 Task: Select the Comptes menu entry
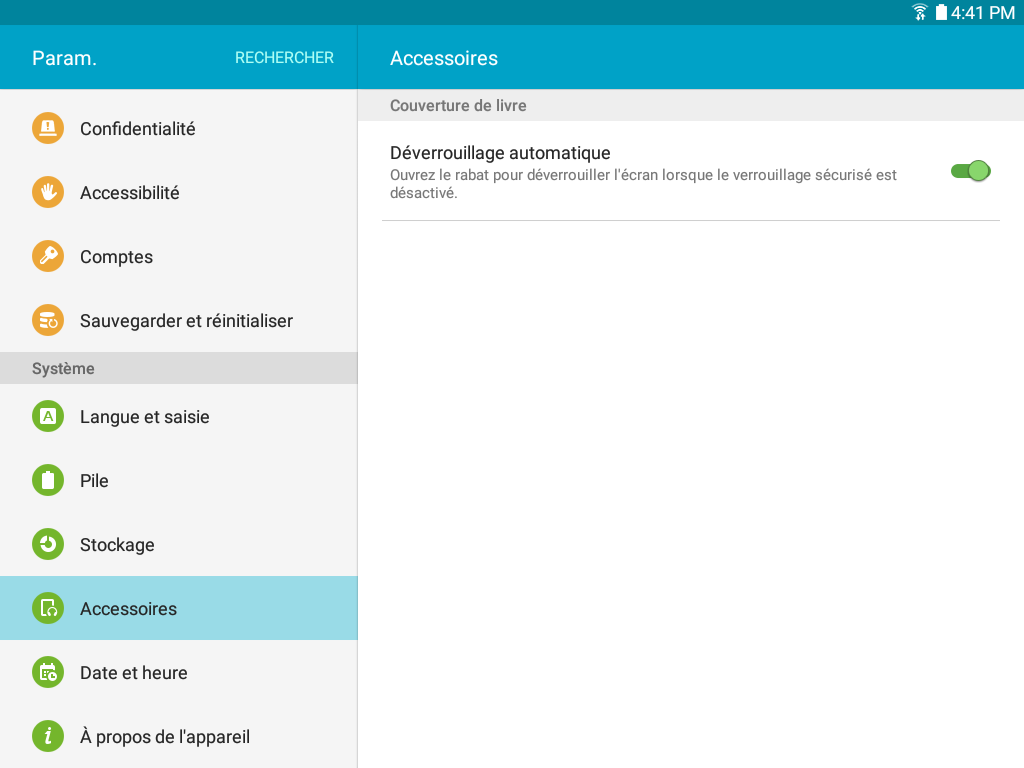tap(179, 256)
